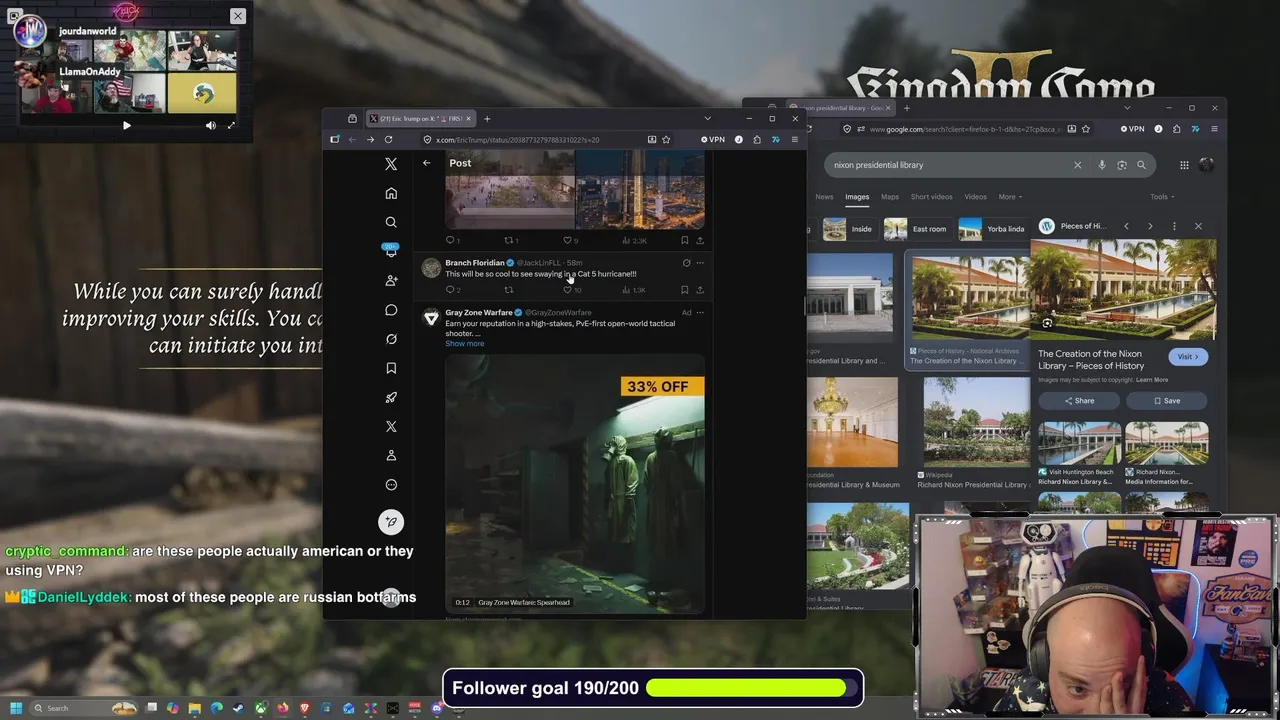Screen dimensions: 1280x720
Task: Like the post showing 9 likes
Action: tap(567, 240)
